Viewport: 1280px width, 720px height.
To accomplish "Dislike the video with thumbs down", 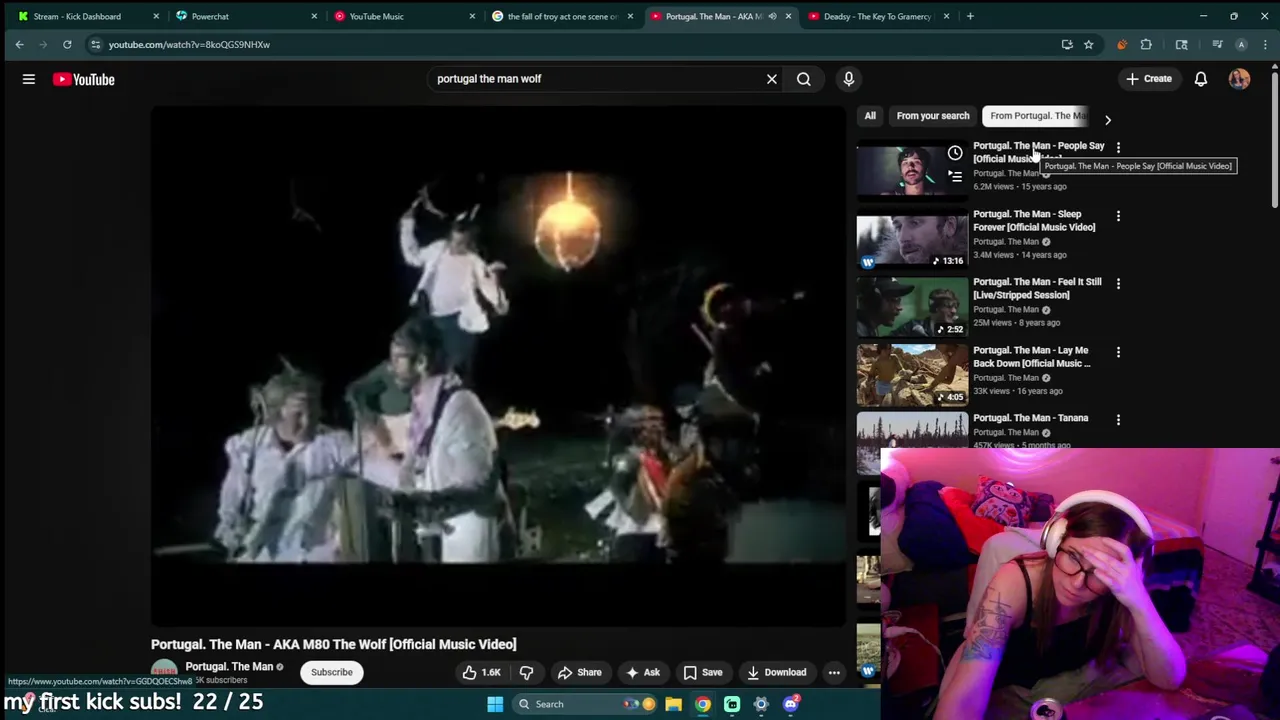I will pos(526,672).
